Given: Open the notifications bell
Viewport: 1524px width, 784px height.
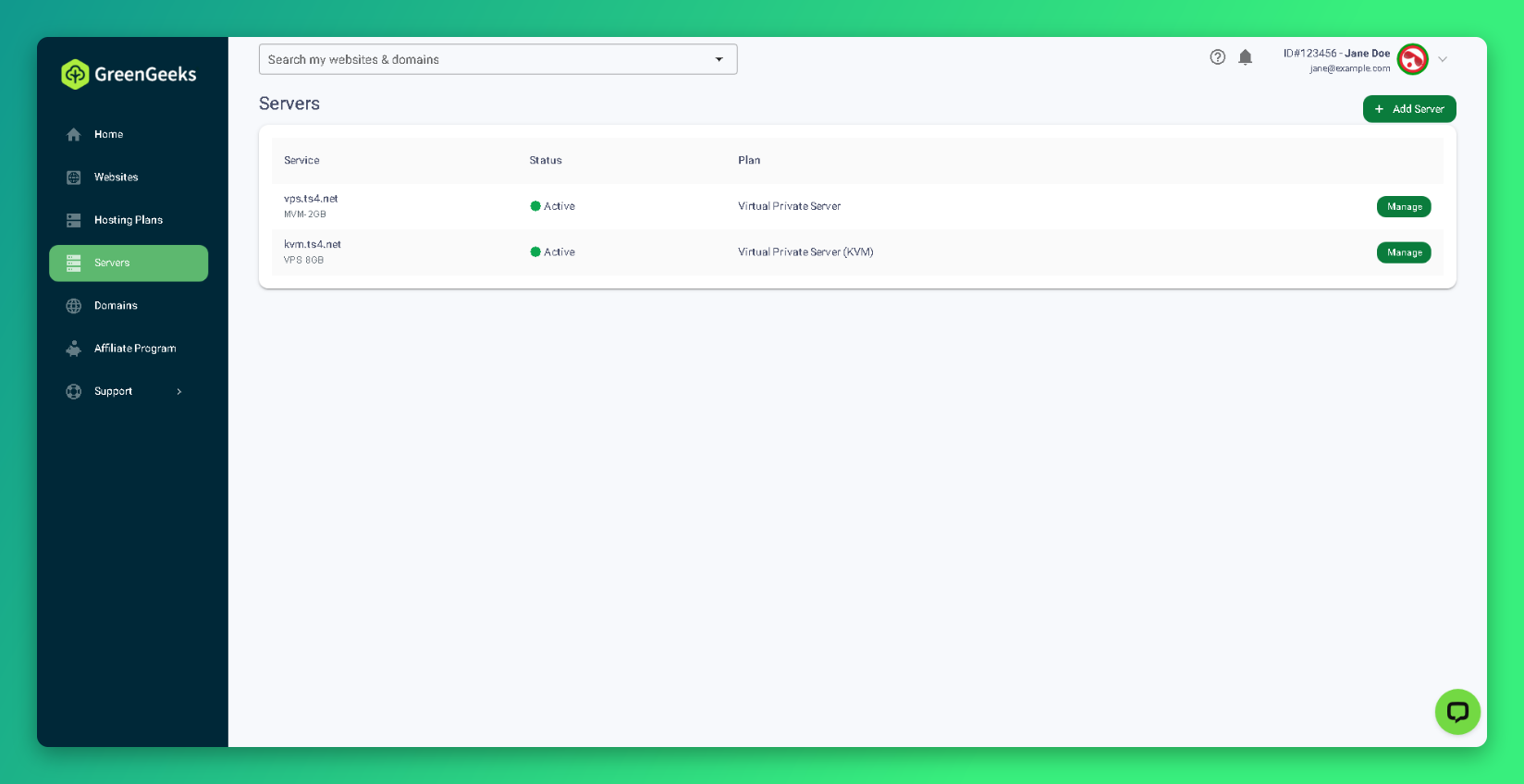Looking at the screenshot, I should (1246, 57).
